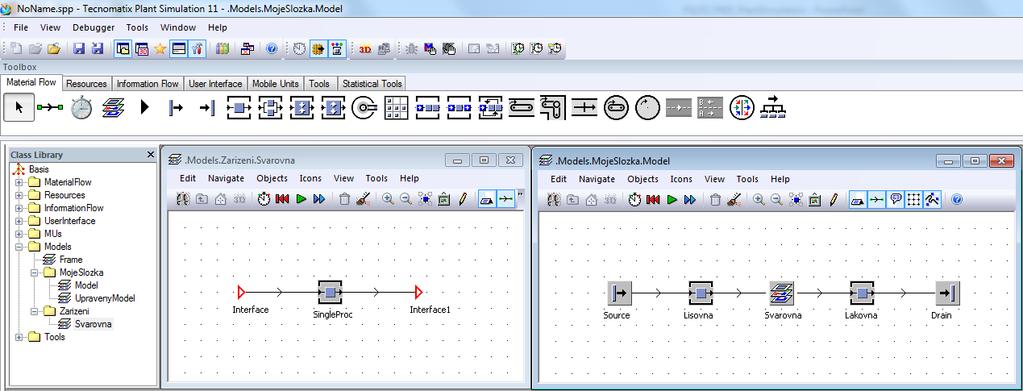Zoom out in the MojeSlozka.Model window
Image resolution: width=1023 pixels, height=391 pixels.
pos(776,200)
